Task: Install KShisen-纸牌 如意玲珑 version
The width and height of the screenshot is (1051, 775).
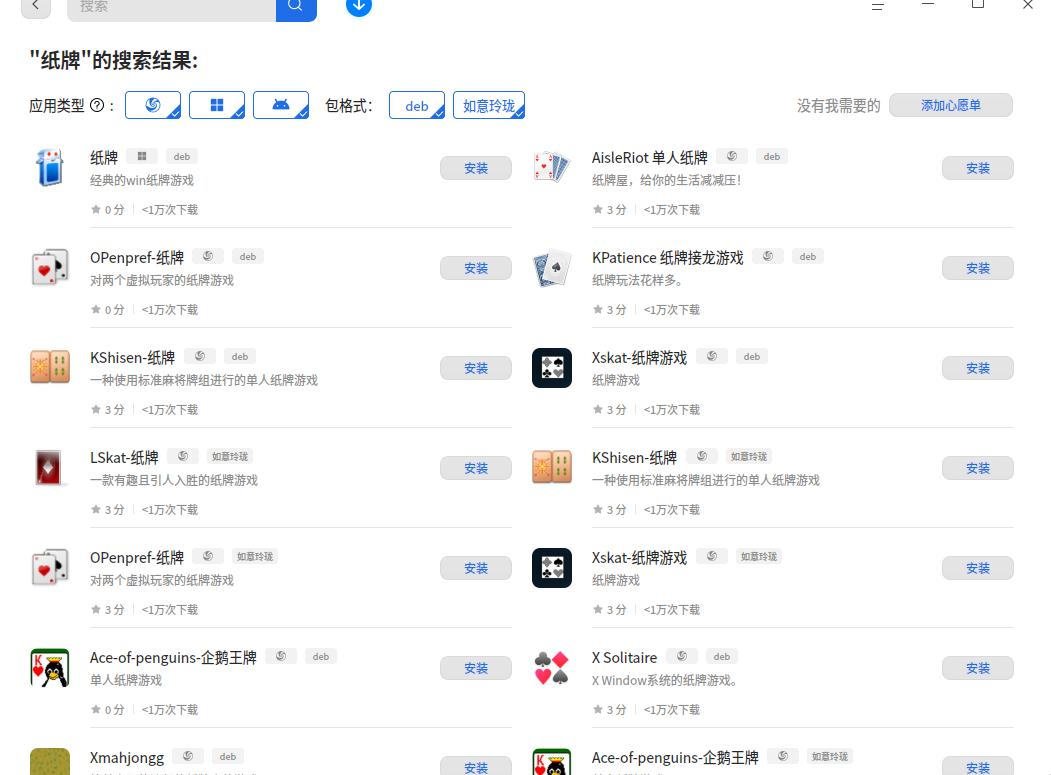Action: coord(977,468)
